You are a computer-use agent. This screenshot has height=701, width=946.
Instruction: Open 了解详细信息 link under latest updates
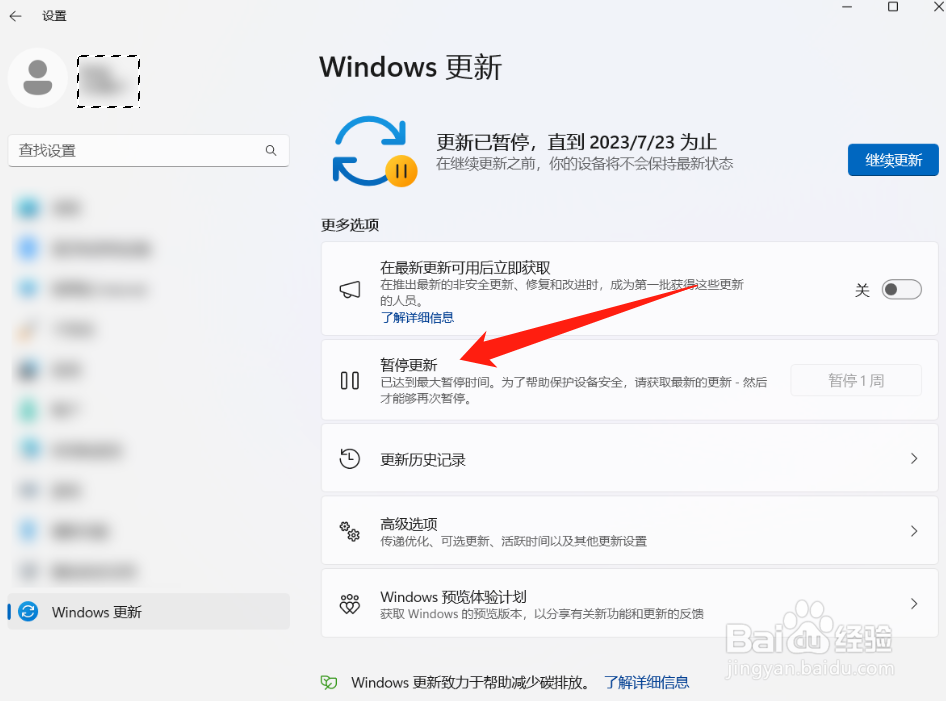[x=417, y=317]
